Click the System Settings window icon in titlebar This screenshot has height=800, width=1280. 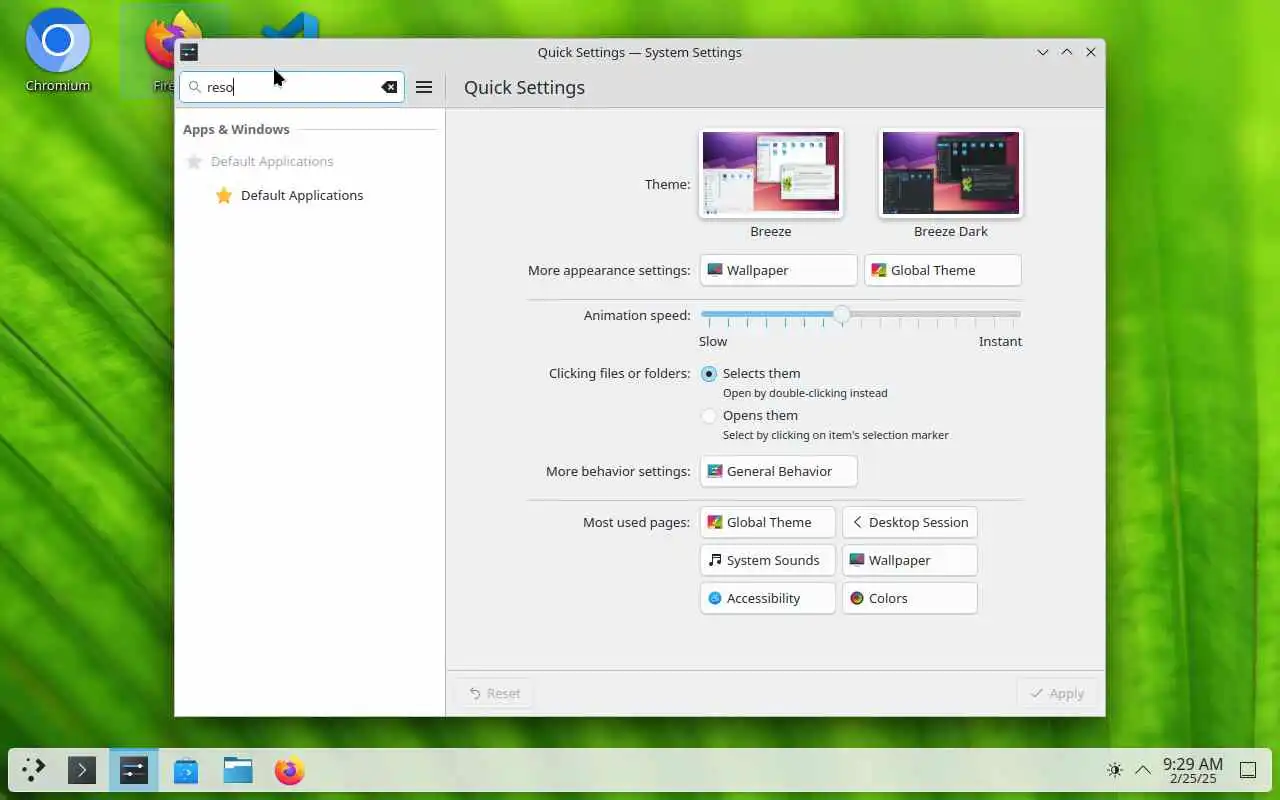(189, 52)
